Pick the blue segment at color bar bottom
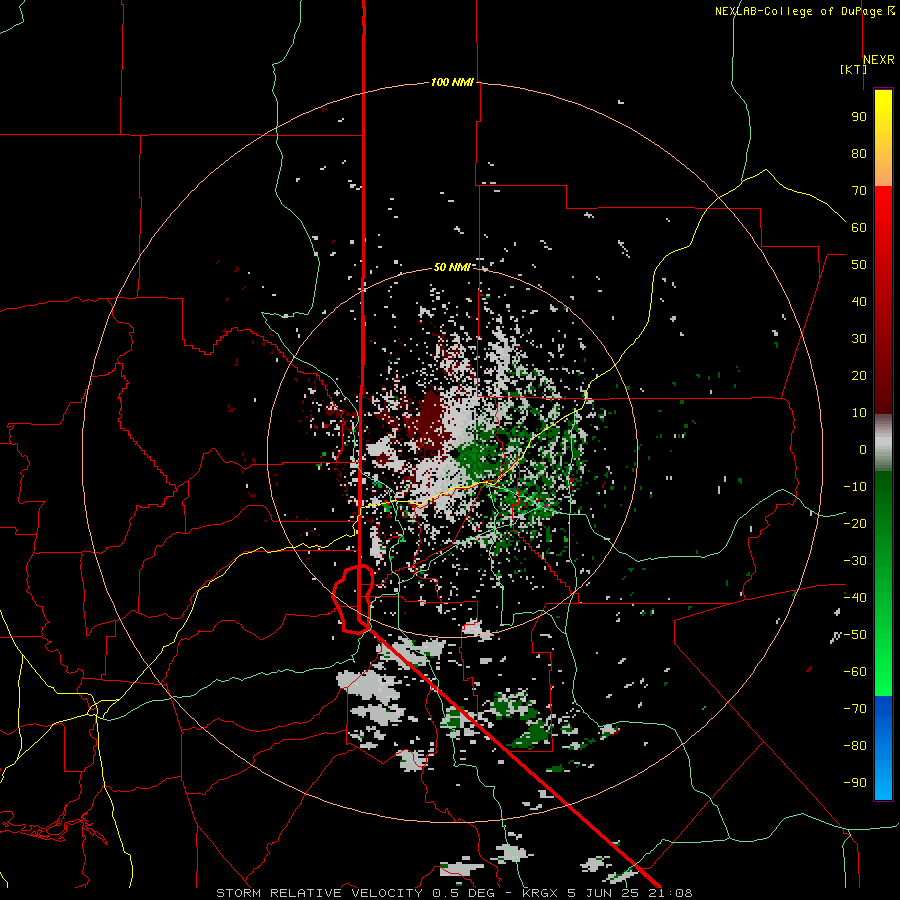This screenshot has width=900, height=900. (x=883, y=748)
